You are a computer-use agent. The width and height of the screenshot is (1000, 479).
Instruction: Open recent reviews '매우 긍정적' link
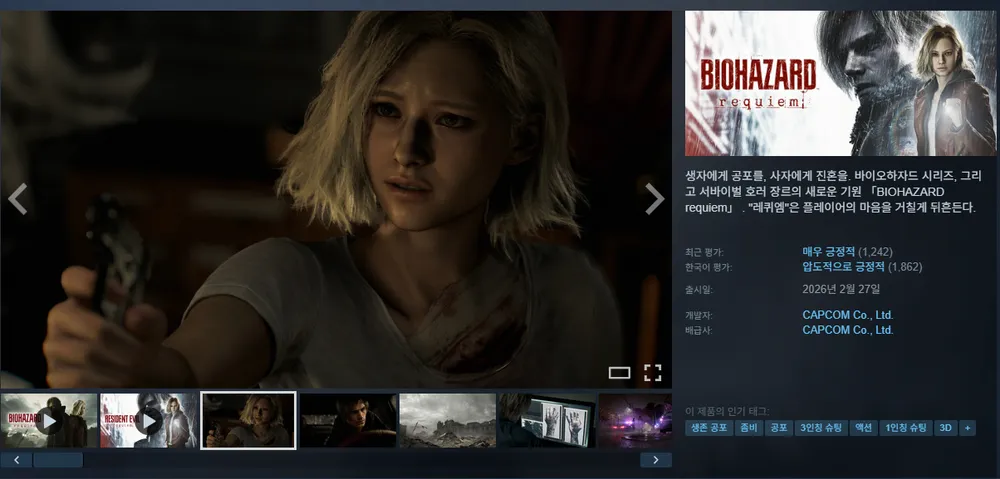pos(828,252)
